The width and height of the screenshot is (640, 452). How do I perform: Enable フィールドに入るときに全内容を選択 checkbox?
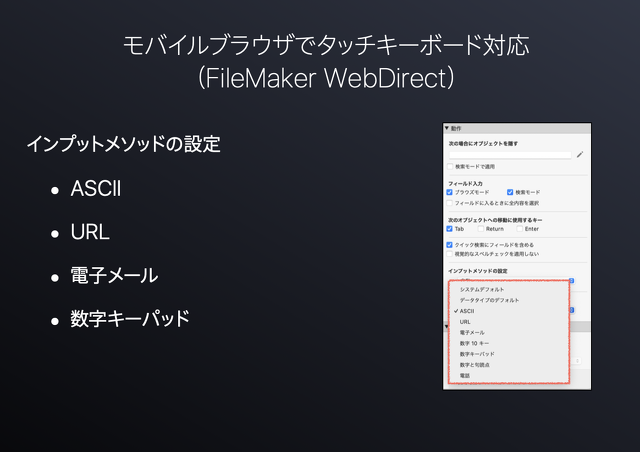450,203
